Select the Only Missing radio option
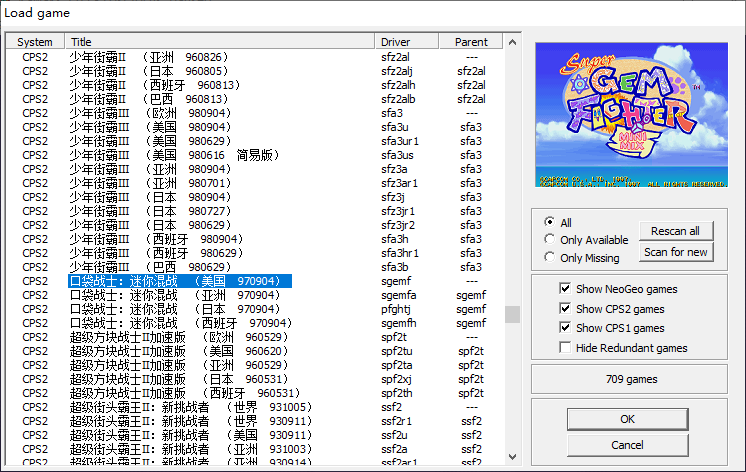The image size is (746, 472). tap(549, 258)
